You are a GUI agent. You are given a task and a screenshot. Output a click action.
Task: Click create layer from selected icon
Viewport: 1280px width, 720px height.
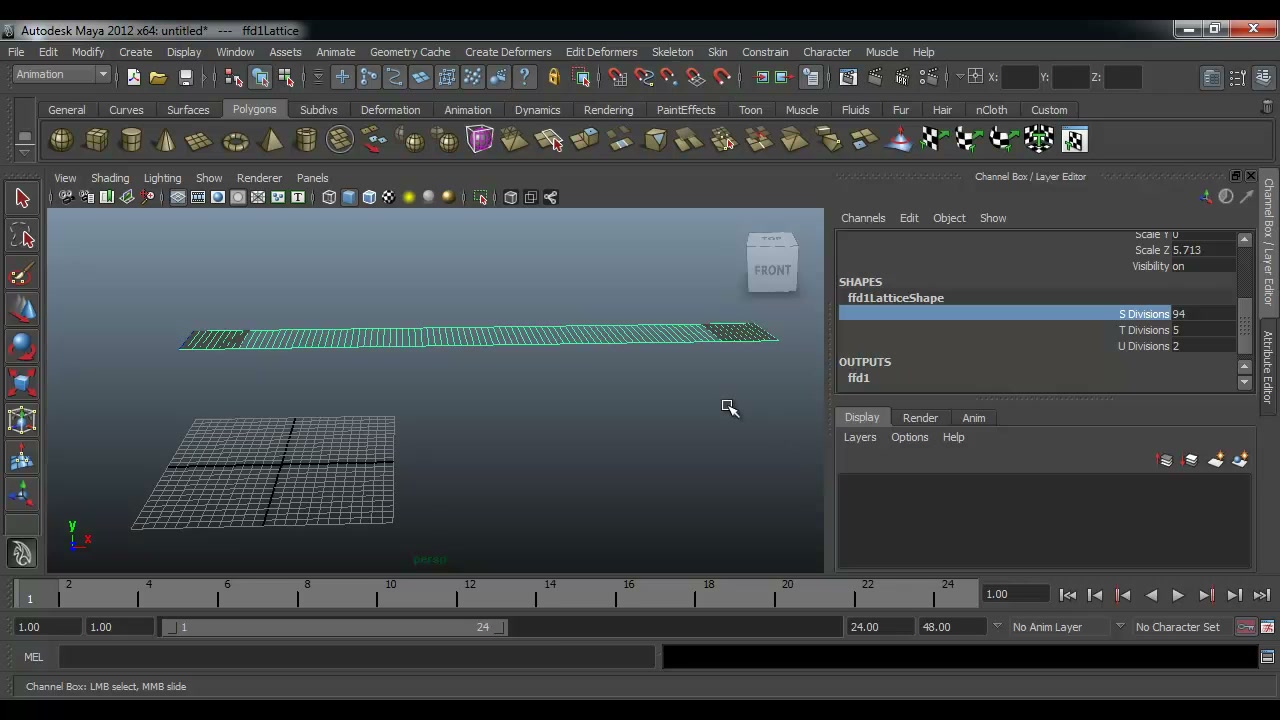pyautogui.click(x=1240, y=460)
